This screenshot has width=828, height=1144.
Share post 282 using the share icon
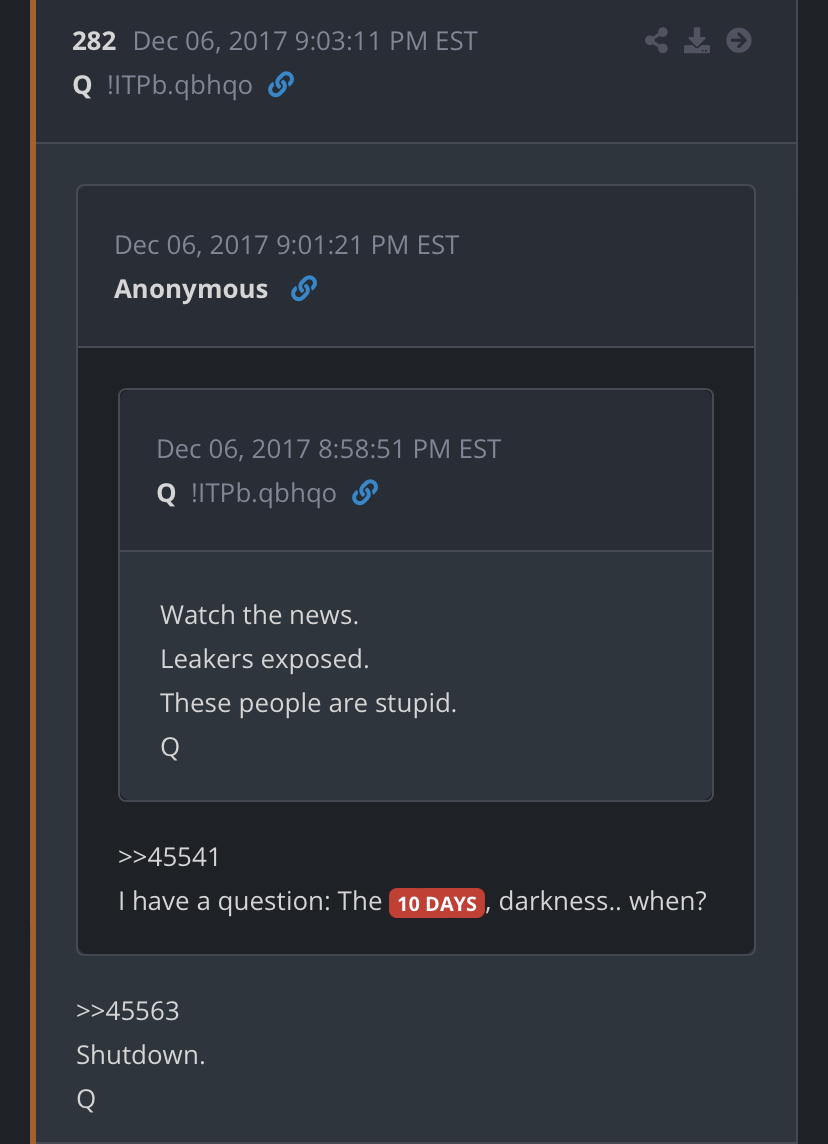(x=657, y=41)
